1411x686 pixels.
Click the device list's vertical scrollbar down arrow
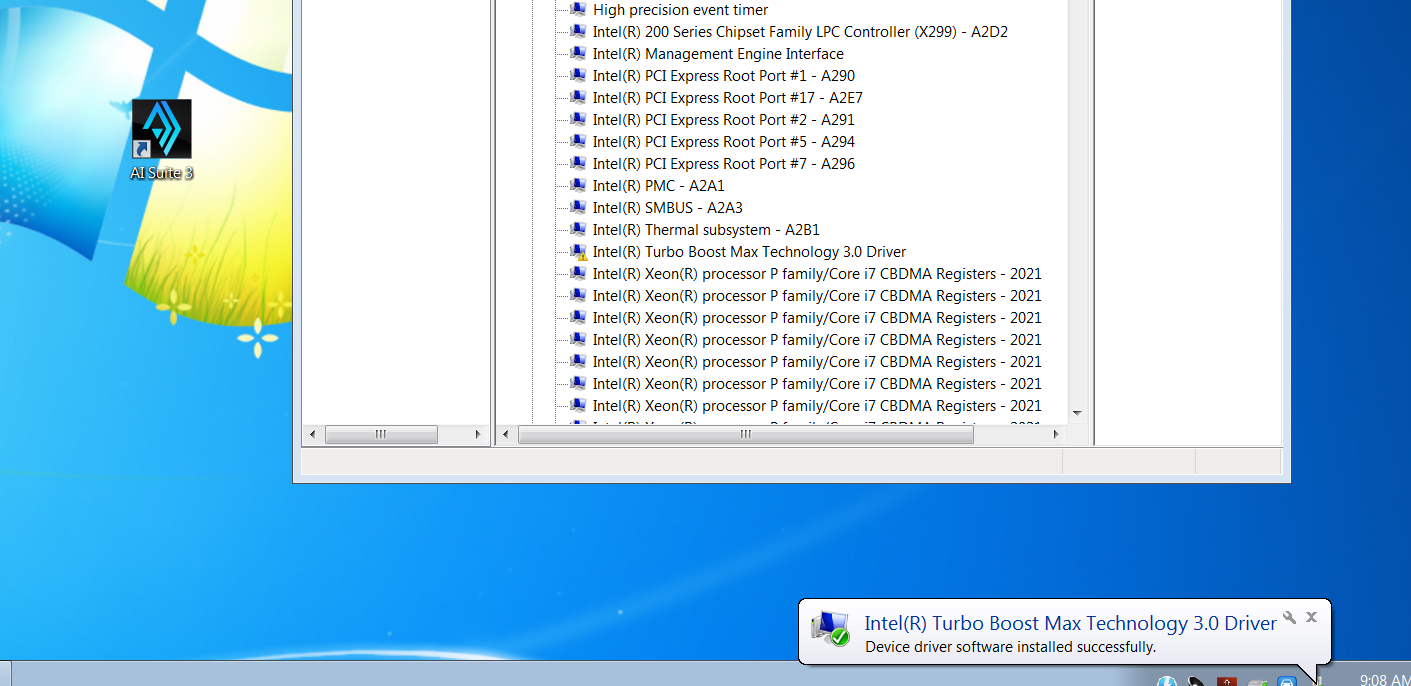[x=1077, y=413]
